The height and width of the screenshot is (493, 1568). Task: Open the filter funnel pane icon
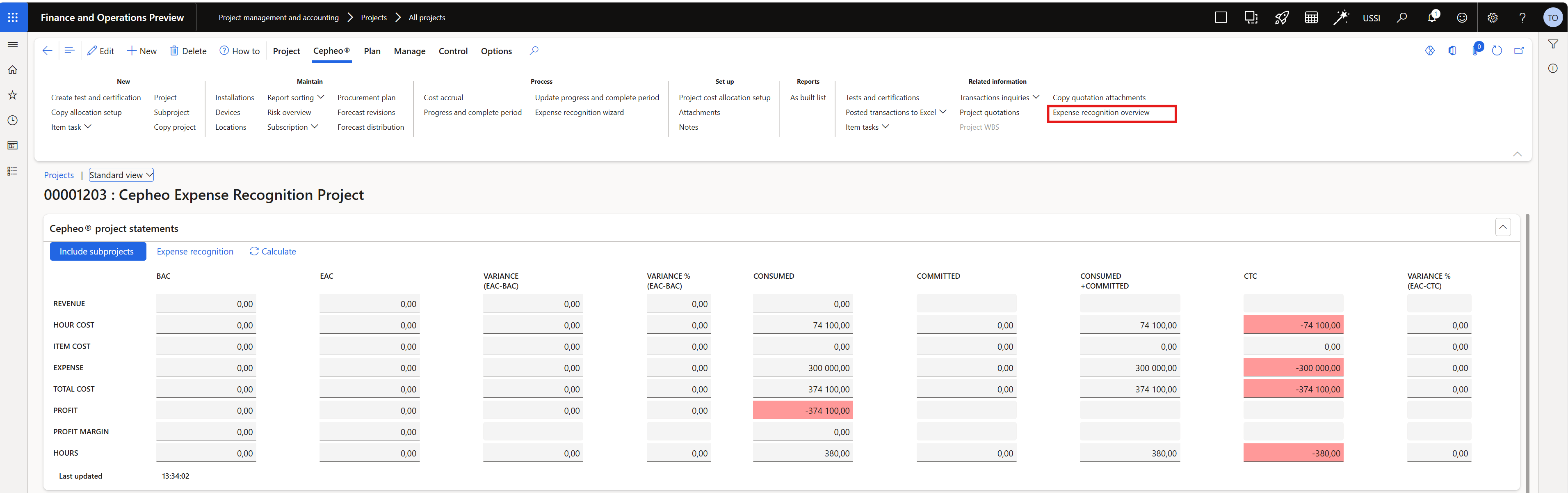(1553, 44)
